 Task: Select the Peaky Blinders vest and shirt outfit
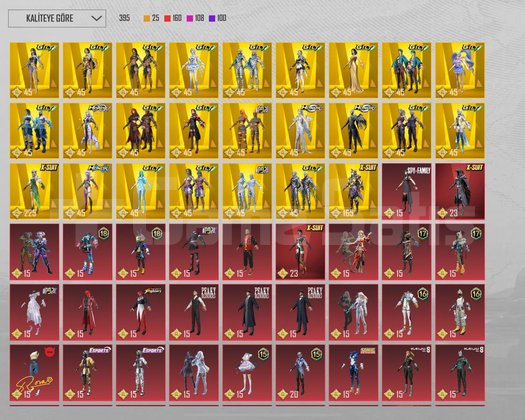[194, 312]
